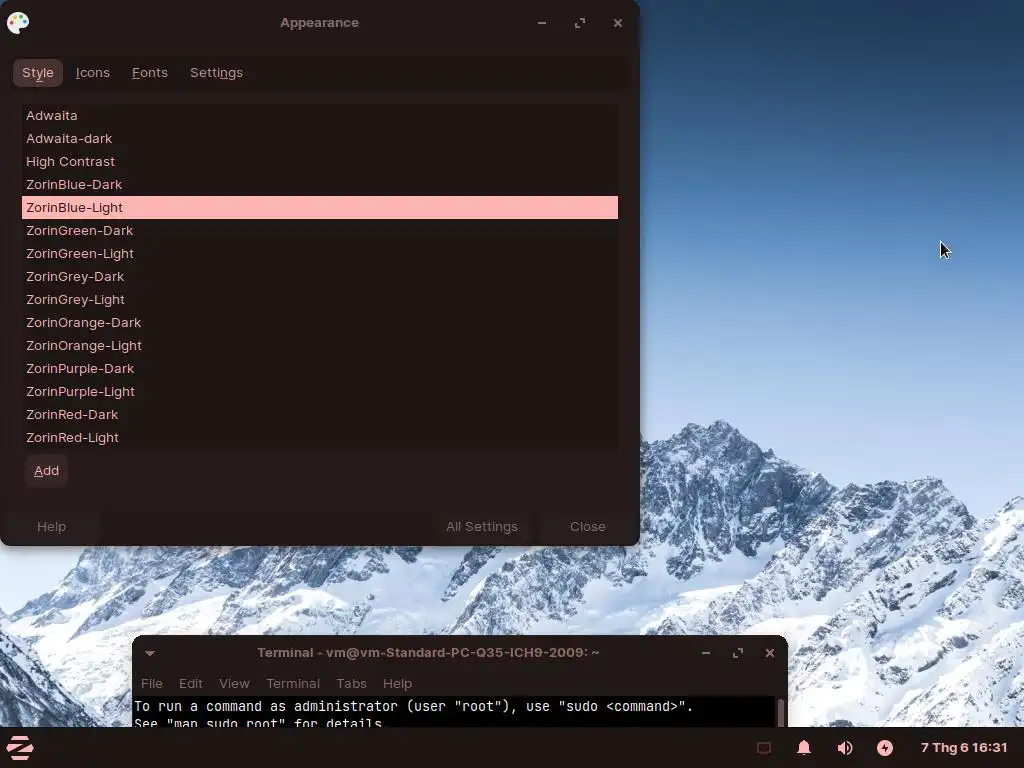1024x768 pixels.
Task: Open the File menu in Terminal
Action: pyautogui.click(x=152, y=683)
